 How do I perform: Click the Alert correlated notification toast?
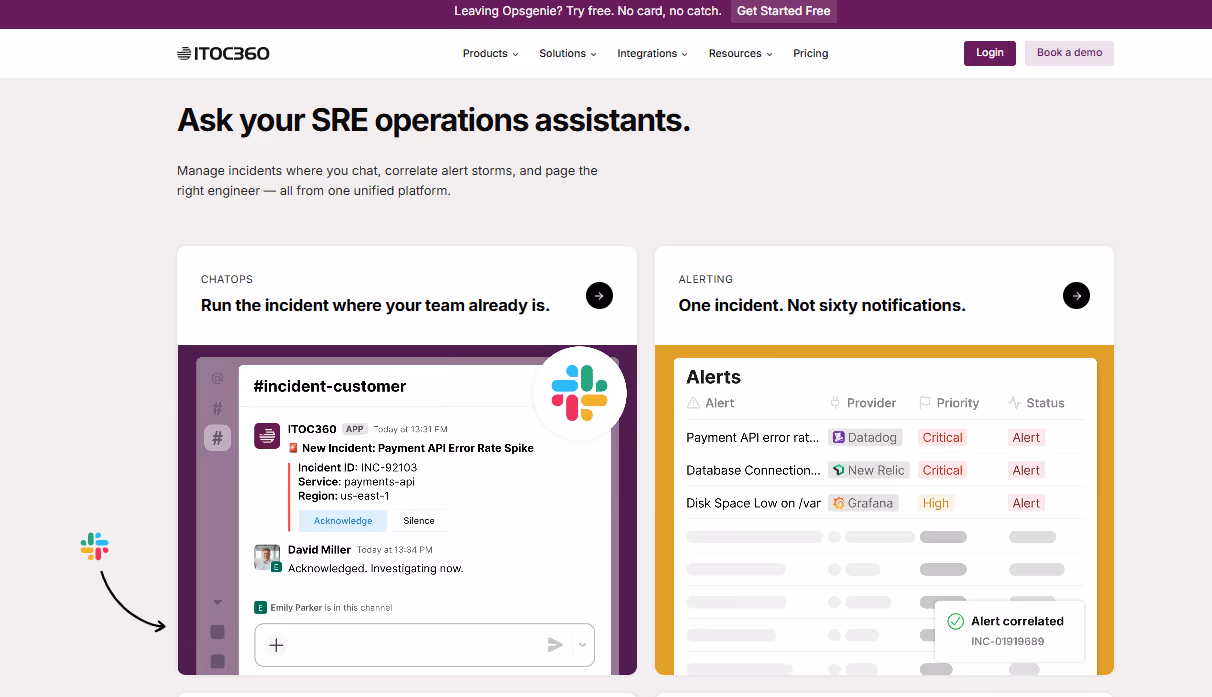point(1009,631)
